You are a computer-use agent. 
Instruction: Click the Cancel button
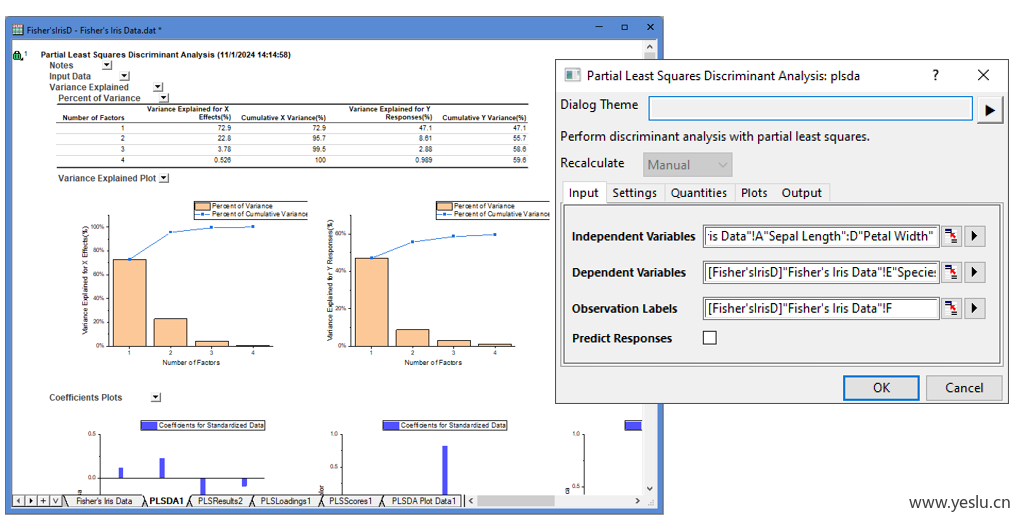964,388
